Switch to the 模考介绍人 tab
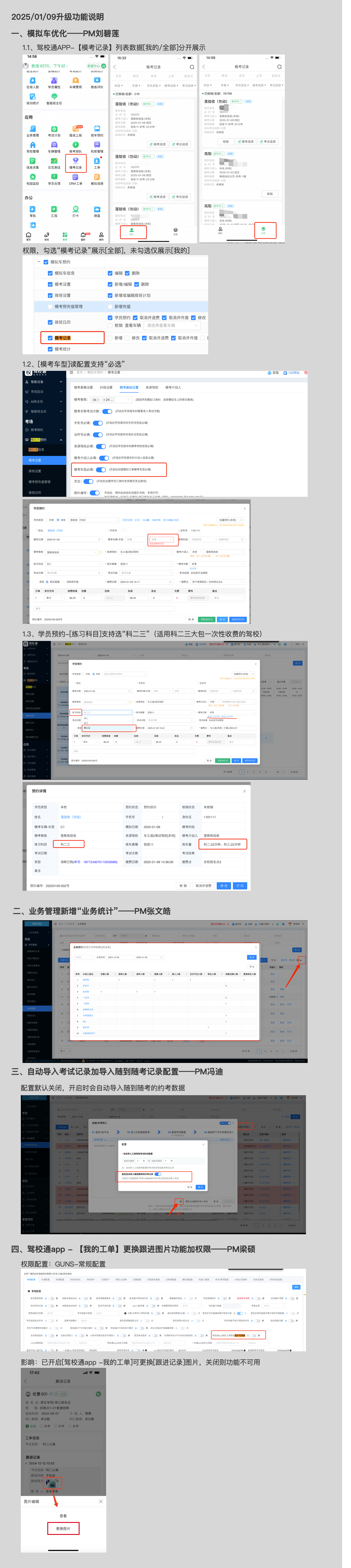 coord(173,387)
